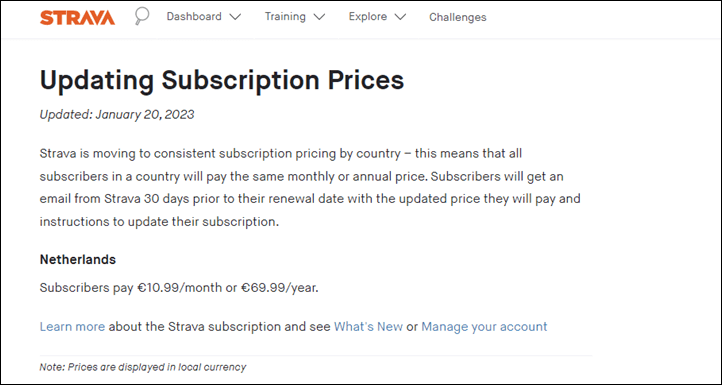Click the Strava logo
722x385 pixels.
point(77,17)
